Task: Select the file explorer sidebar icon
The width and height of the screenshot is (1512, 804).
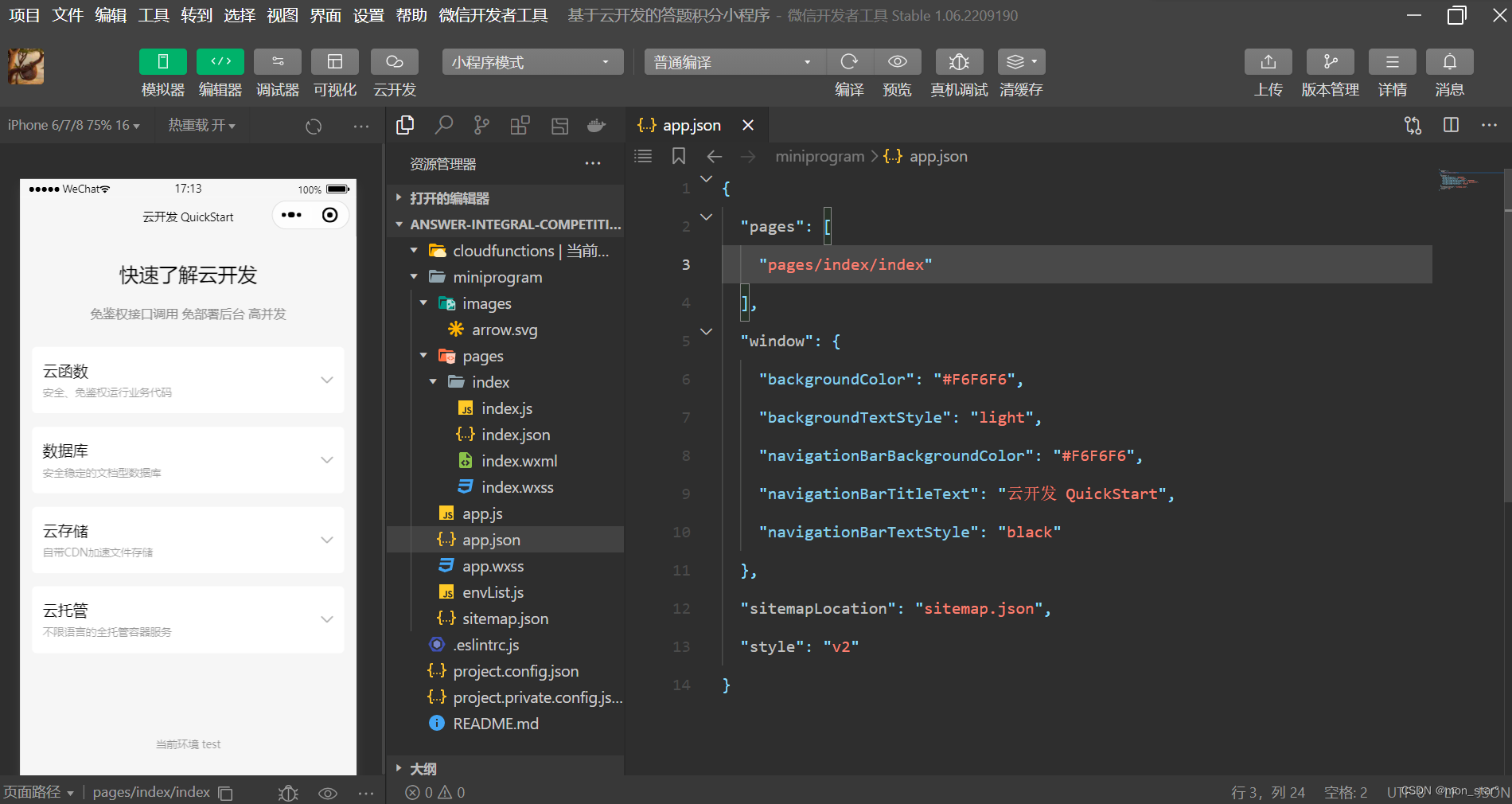Action: coord(405,125)
